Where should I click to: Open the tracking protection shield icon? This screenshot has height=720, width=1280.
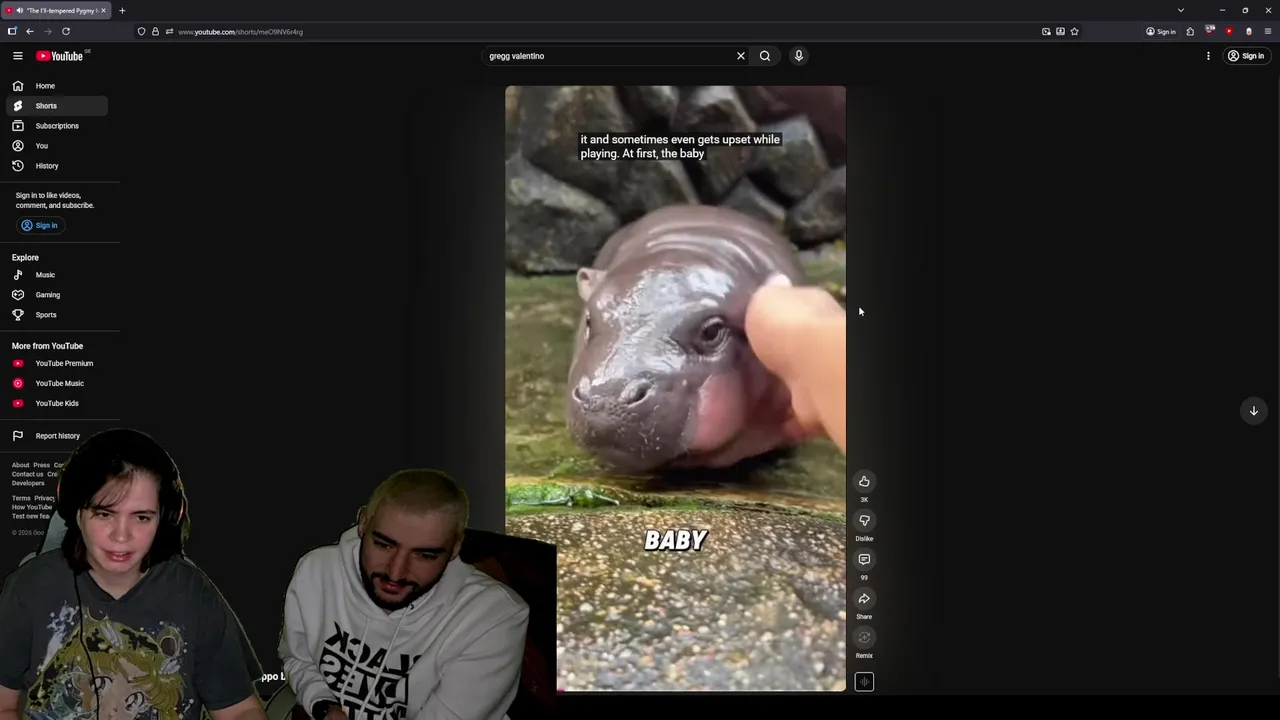click(x=141, y=32)
